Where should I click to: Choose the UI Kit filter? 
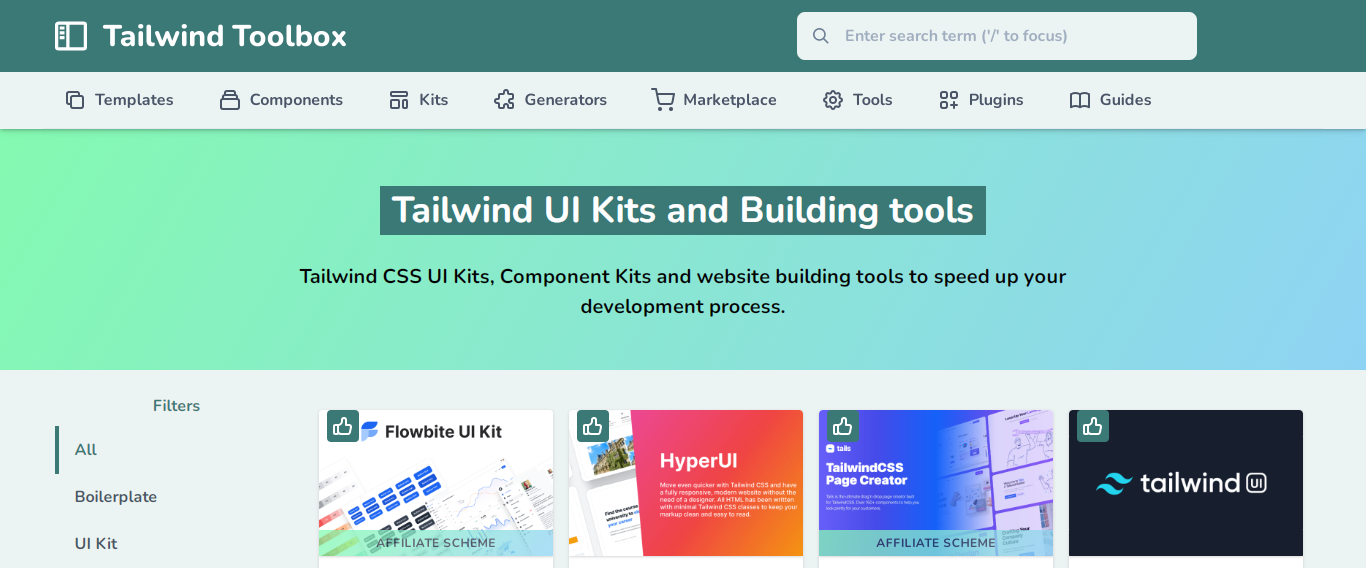[96, 544]
